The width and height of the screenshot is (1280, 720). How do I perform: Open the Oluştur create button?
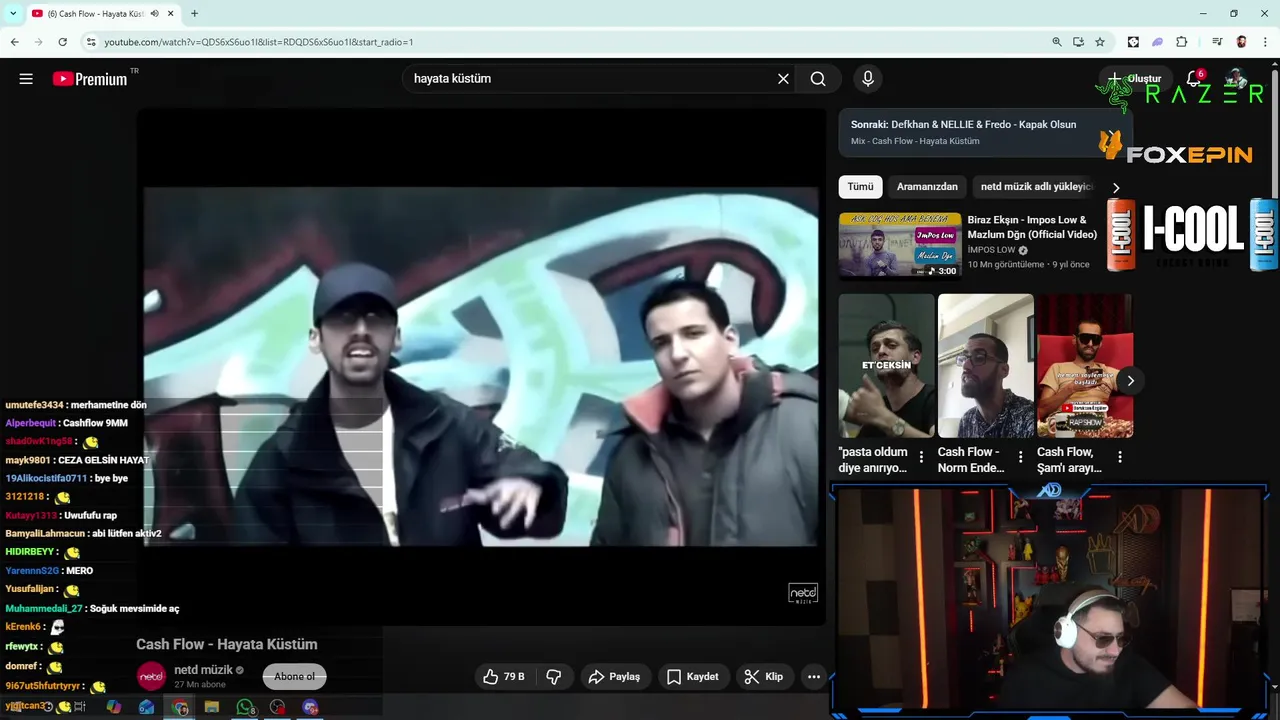coord(1134,79)
